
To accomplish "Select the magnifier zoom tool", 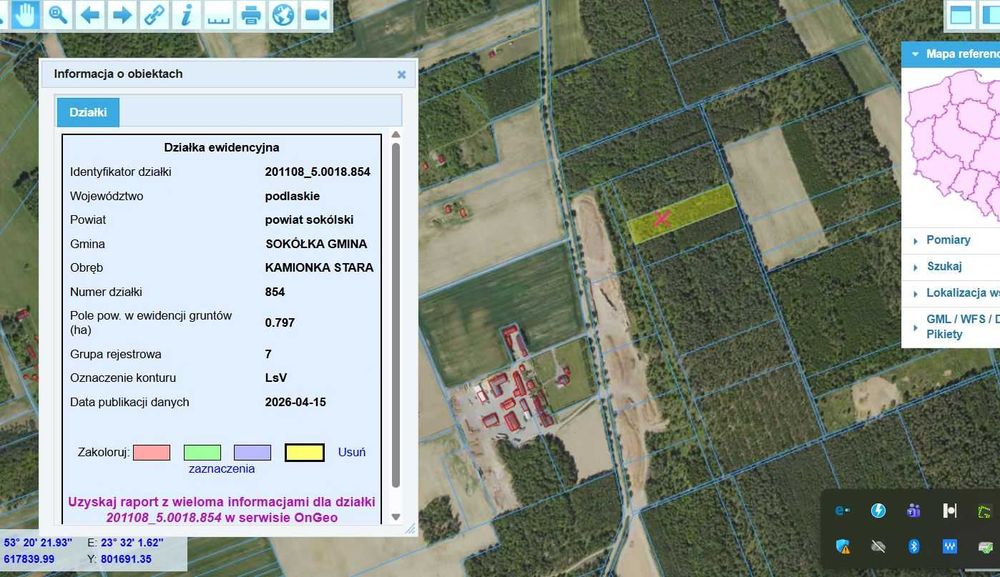I will pos(58,14).
